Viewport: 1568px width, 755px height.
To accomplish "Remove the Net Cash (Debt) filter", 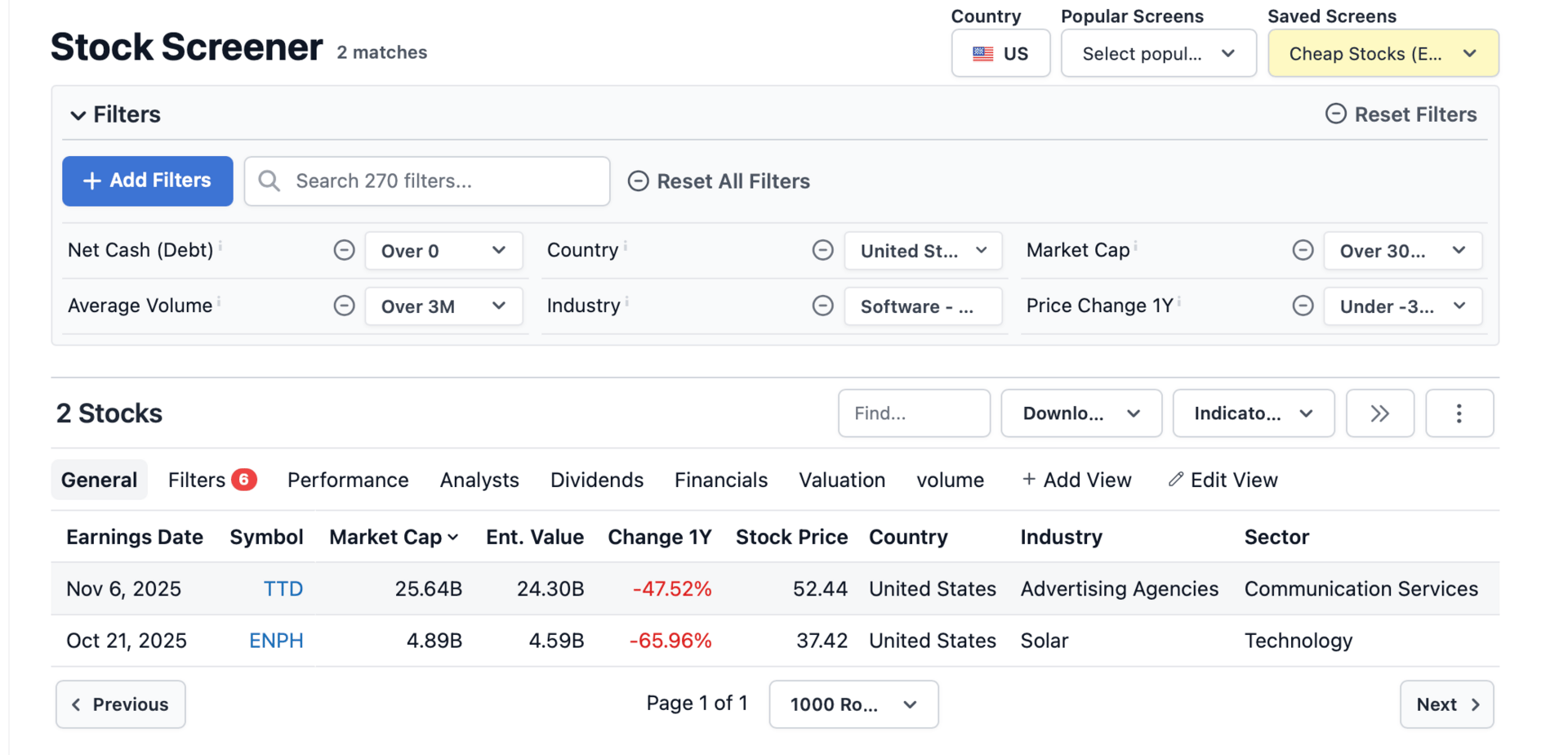I will [345, 250].
